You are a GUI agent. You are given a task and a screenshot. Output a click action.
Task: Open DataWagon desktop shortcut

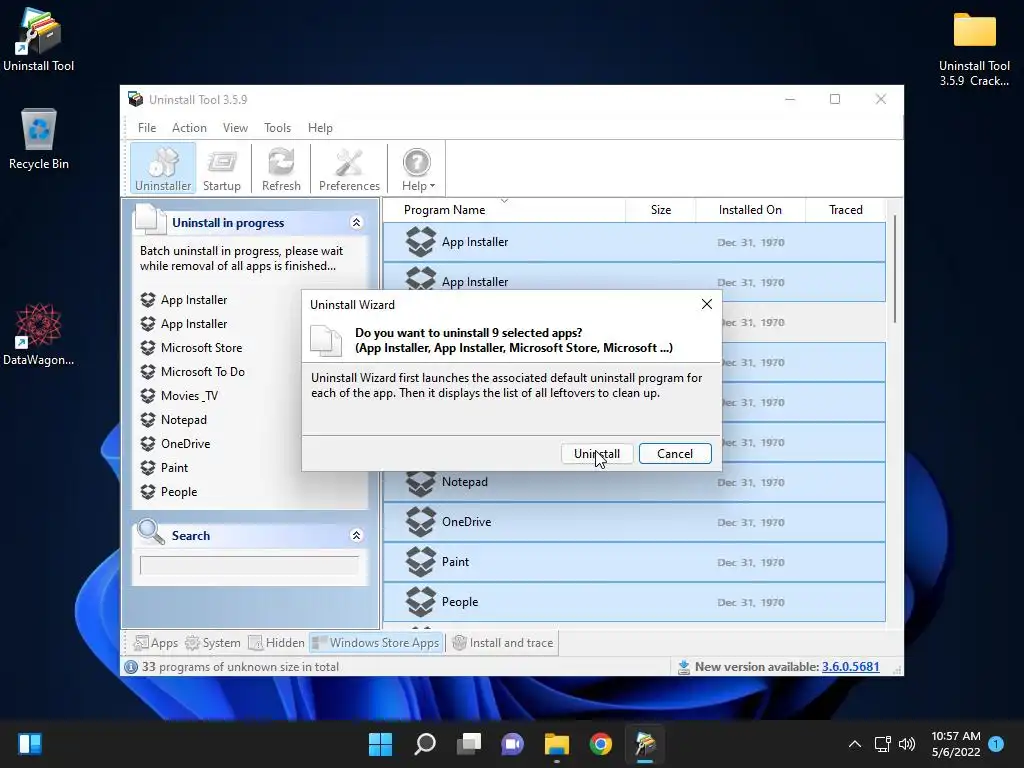(x=39, y=334)
